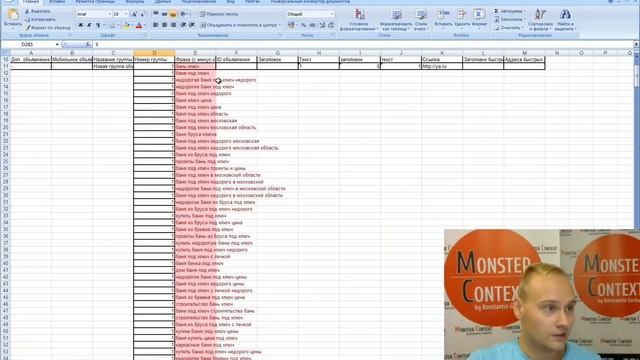Click the borders icon in the font group
640x360 pixels.
pos(113,25)
